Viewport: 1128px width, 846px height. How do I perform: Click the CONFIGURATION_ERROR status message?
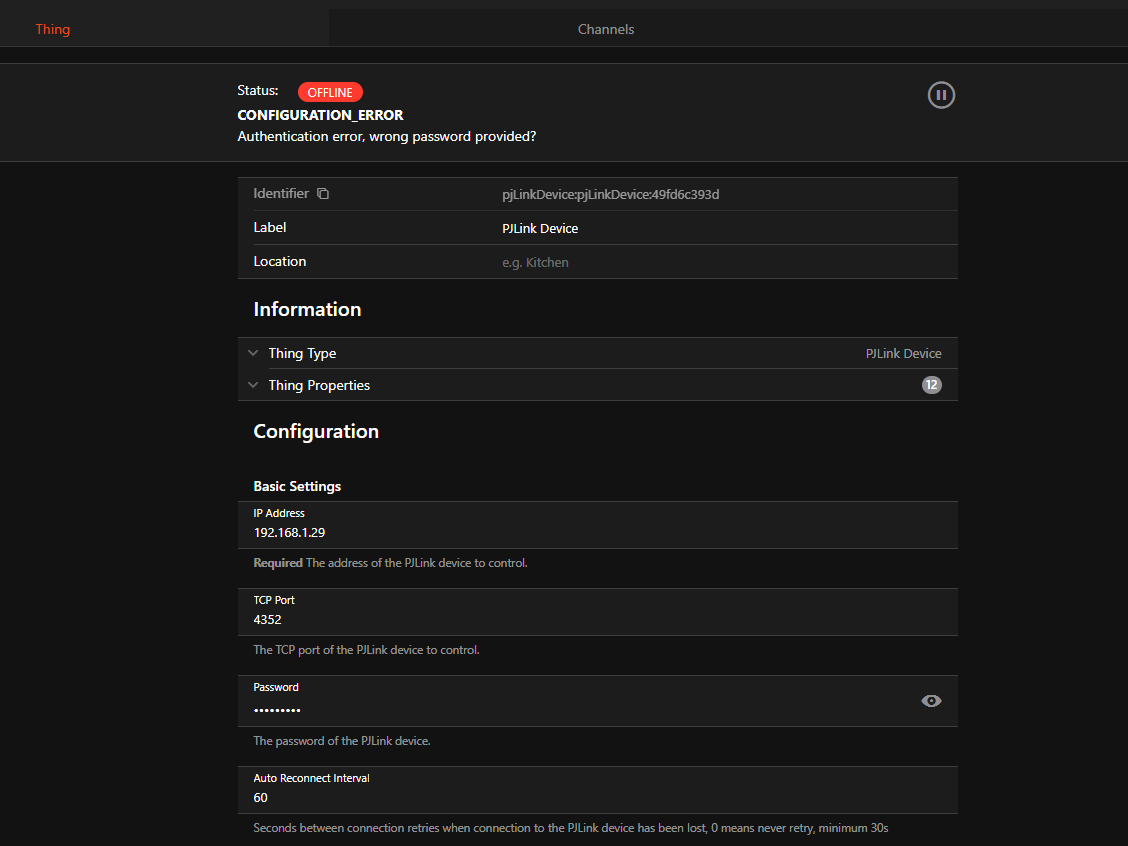[320, 115]
